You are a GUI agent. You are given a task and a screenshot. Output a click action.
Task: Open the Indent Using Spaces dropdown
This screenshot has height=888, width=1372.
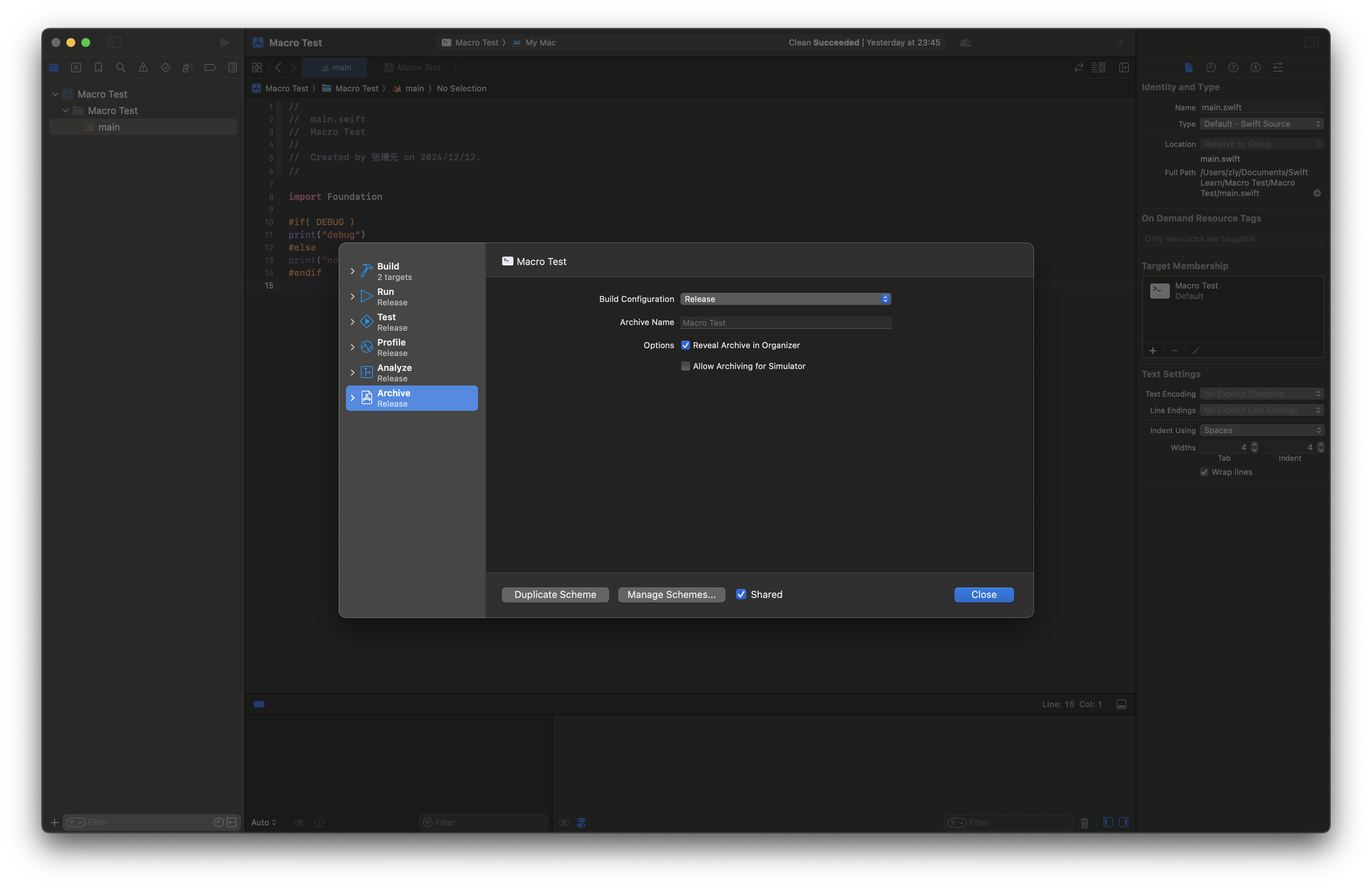[1262, 431]
